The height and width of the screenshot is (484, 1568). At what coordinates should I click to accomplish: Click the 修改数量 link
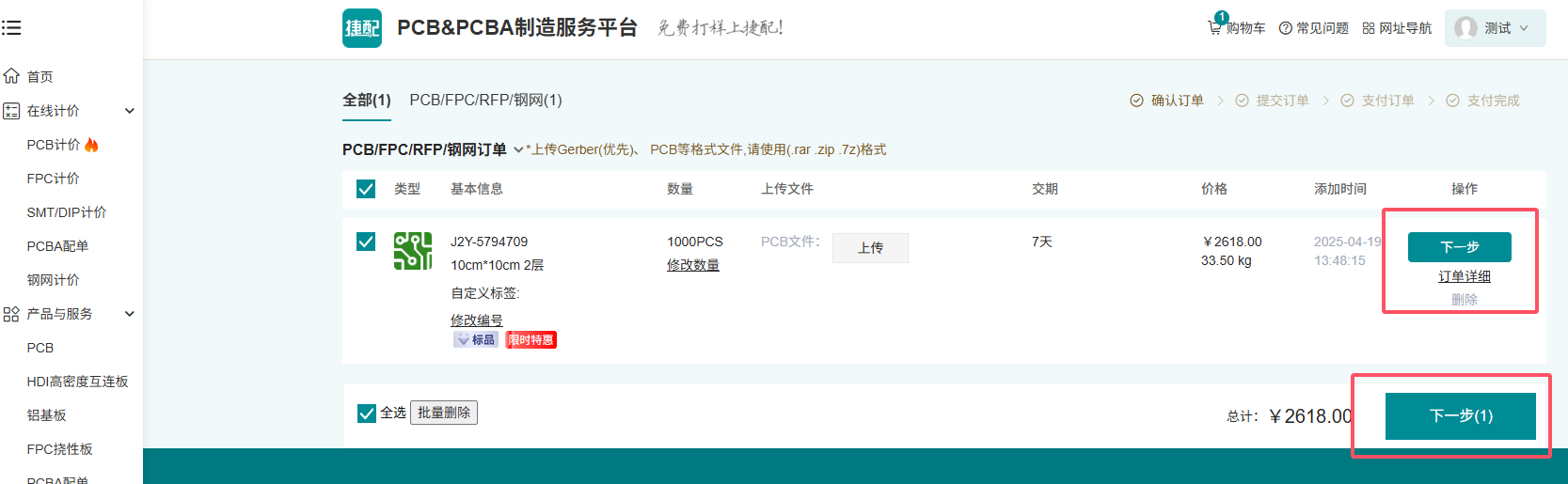coord(692,265)
